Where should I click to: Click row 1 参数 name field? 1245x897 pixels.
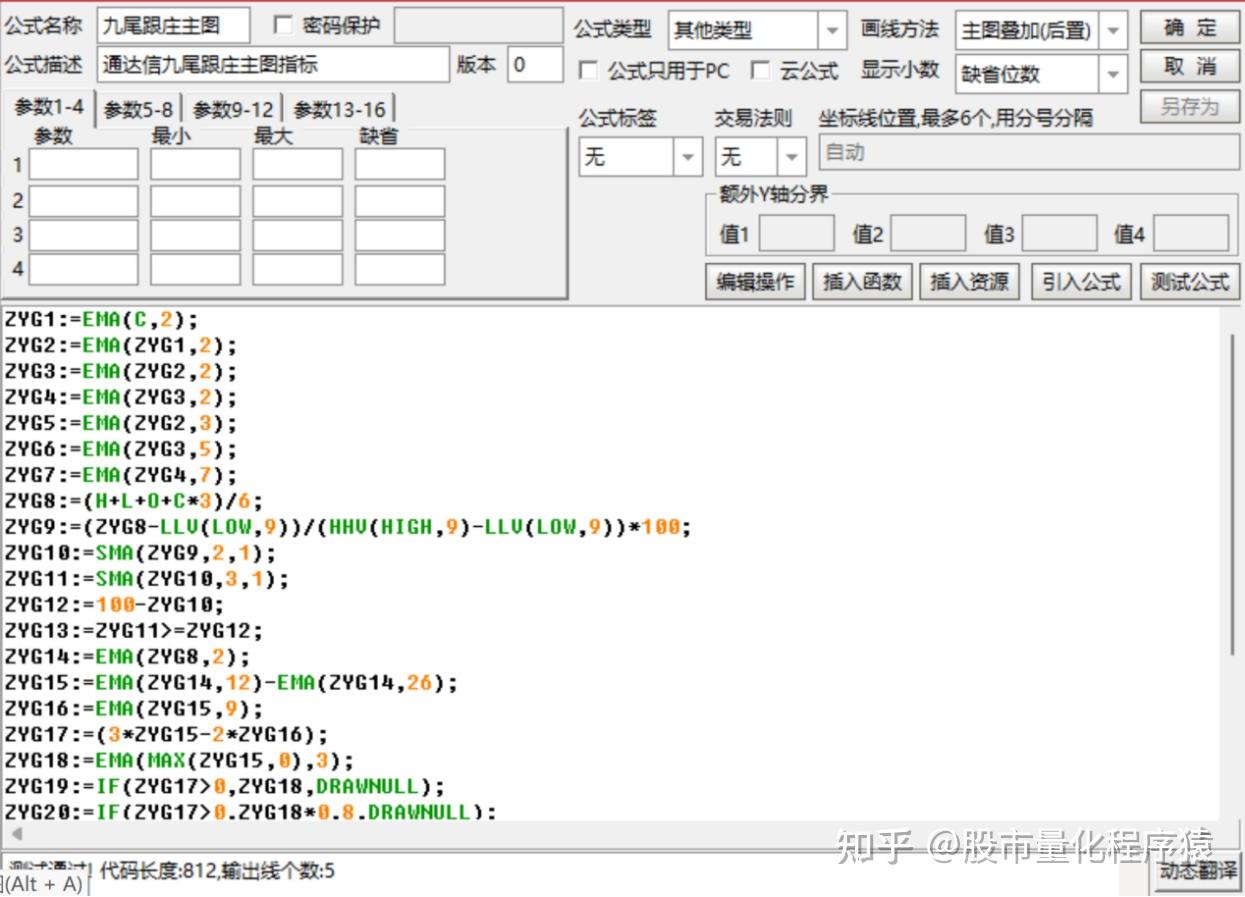click(x=84, y=164)
